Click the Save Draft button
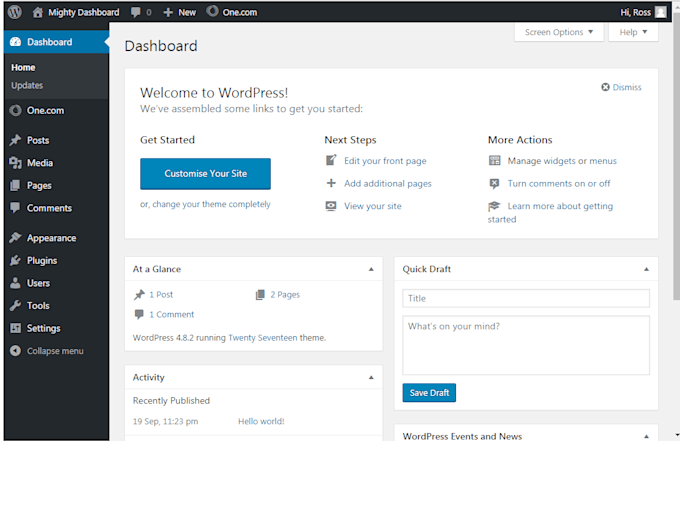This screenshot has height=510, width=680. [x=429, y=392]
